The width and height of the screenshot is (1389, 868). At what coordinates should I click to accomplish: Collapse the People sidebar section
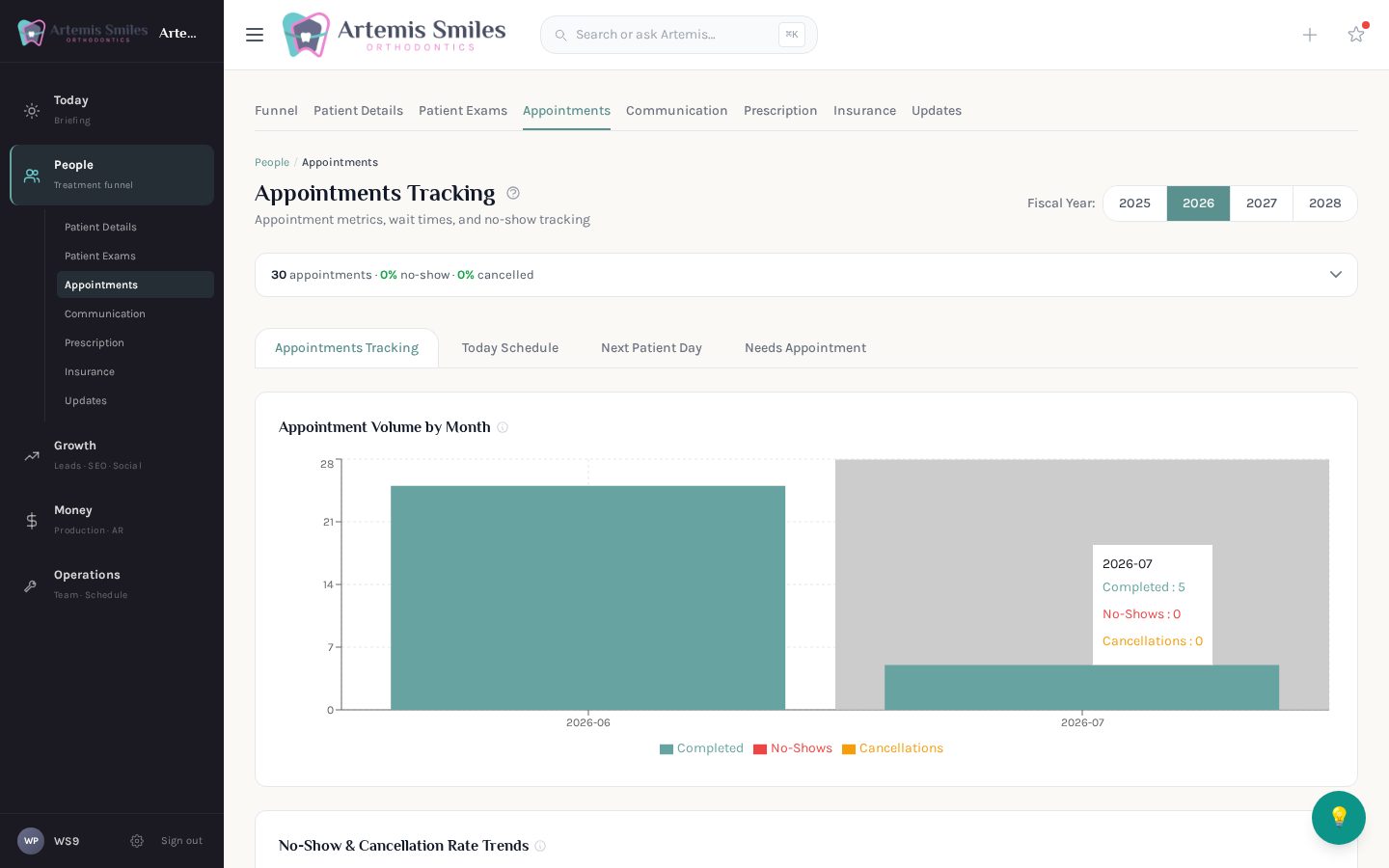coord(112,175)
